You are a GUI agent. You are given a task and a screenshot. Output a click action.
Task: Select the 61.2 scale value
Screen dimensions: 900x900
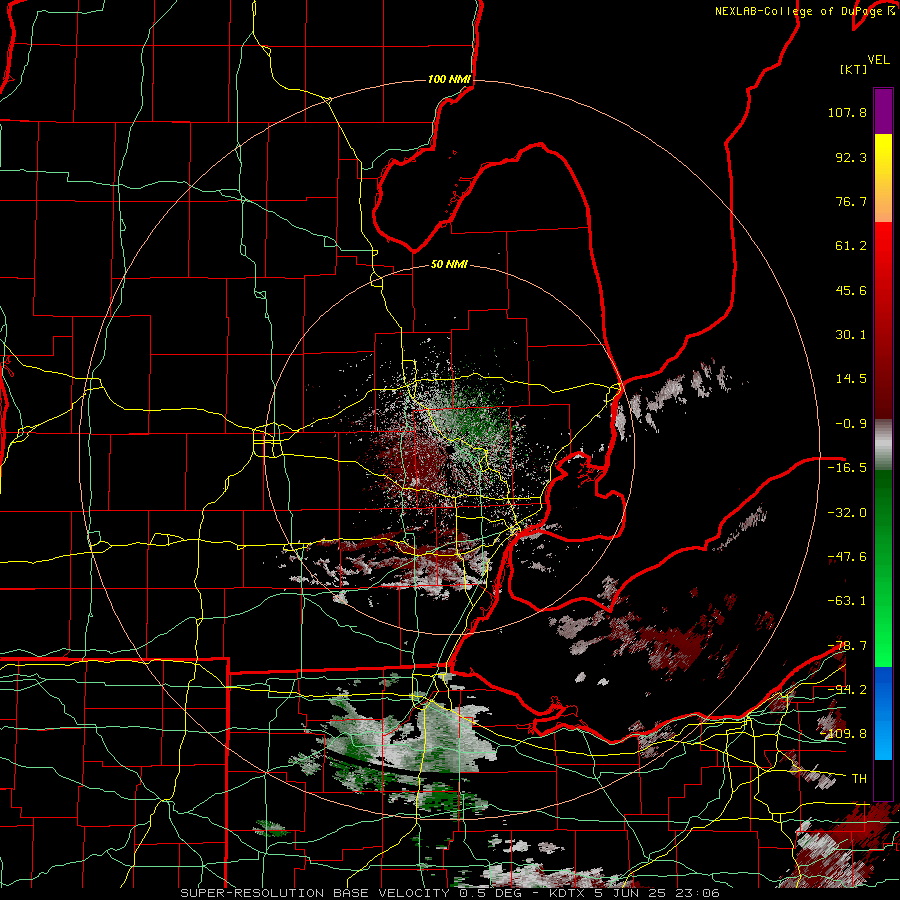(x=851, y=246)
